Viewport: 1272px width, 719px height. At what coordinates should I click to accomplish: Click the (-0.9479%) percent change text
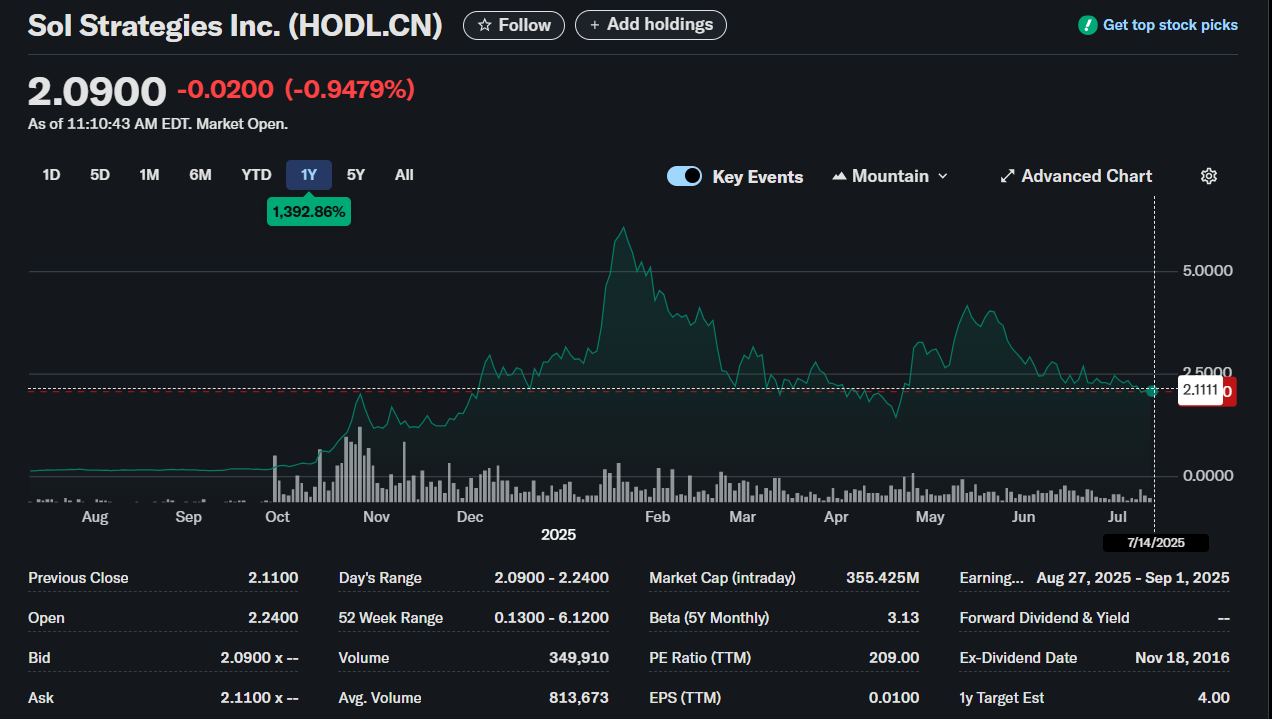click(350, 90)
